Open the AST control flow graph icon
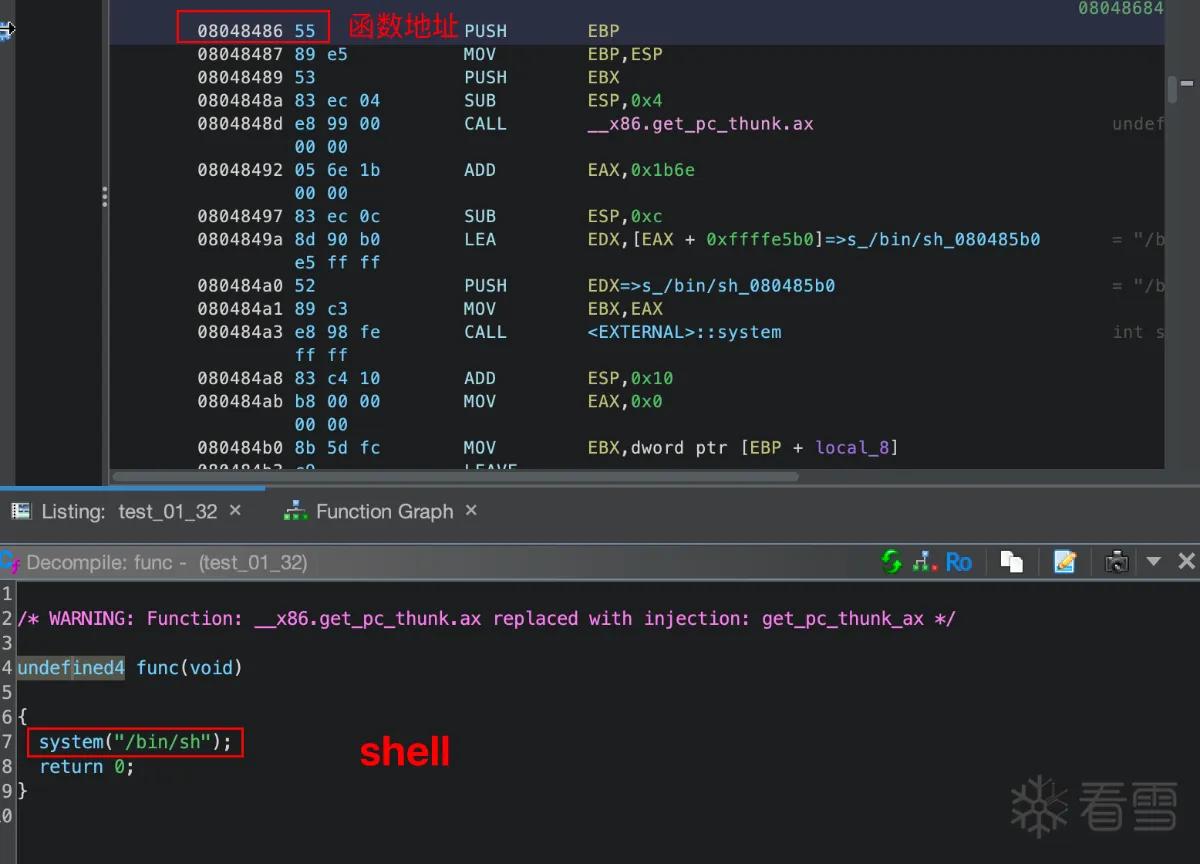 coord(924,562)
